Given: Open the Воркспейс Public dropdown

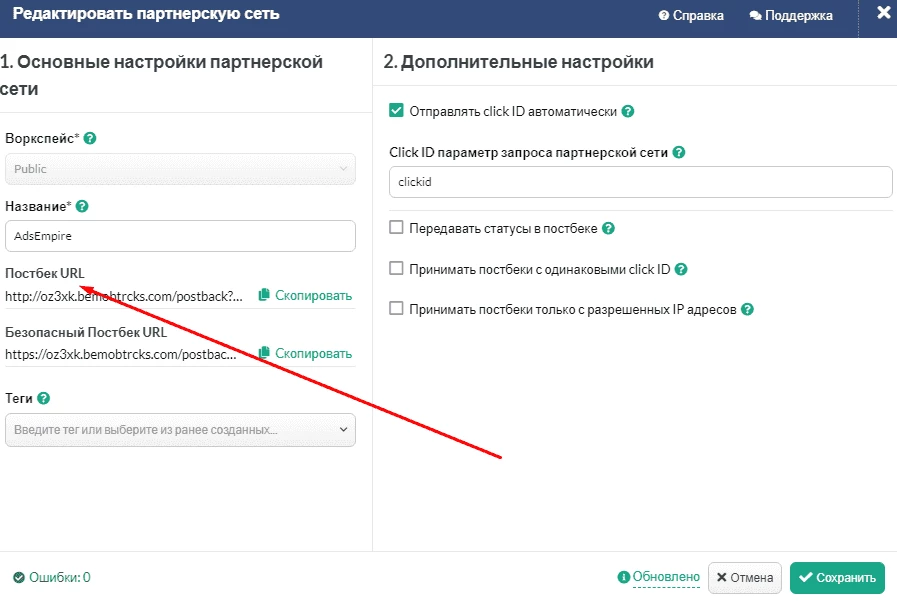Looking at the screenshot, I should click(x=180, y=169).
